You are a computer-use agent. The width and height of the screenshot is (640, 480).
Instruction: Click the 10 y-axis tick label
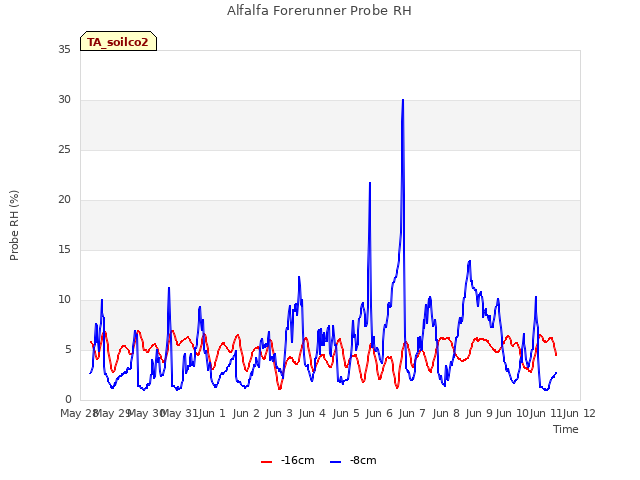[x=64, y=300]
